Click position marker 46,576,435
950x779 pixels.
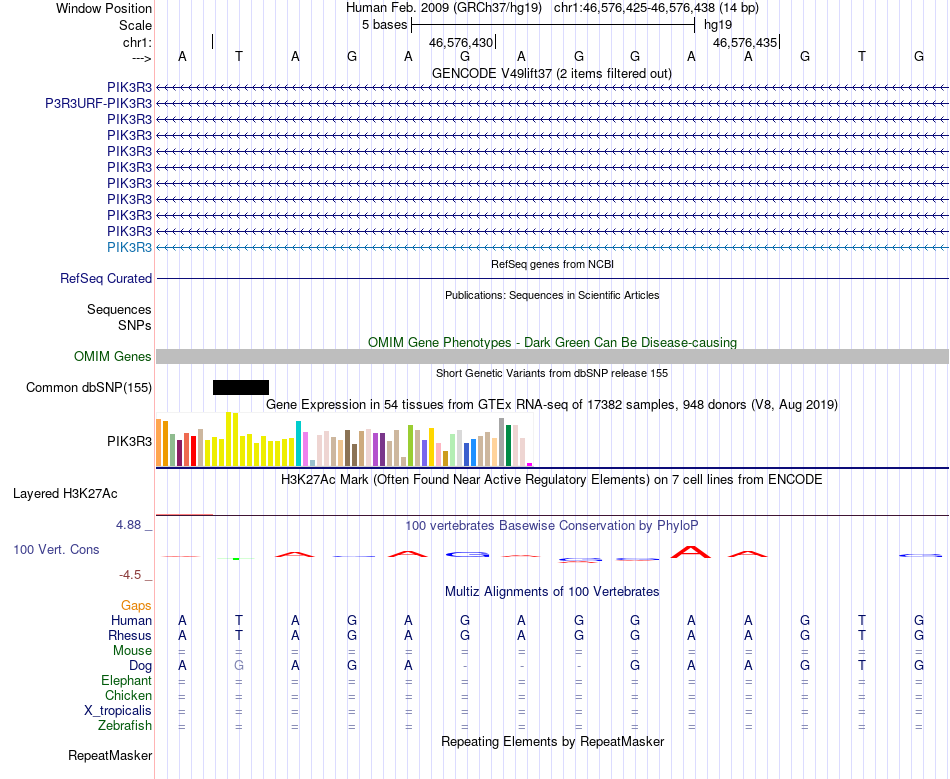pos(745,42)
